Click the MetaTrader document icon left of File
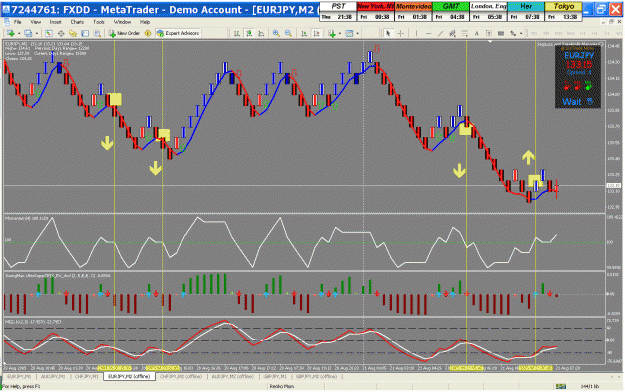625x392 pixels. pos(6,22)
